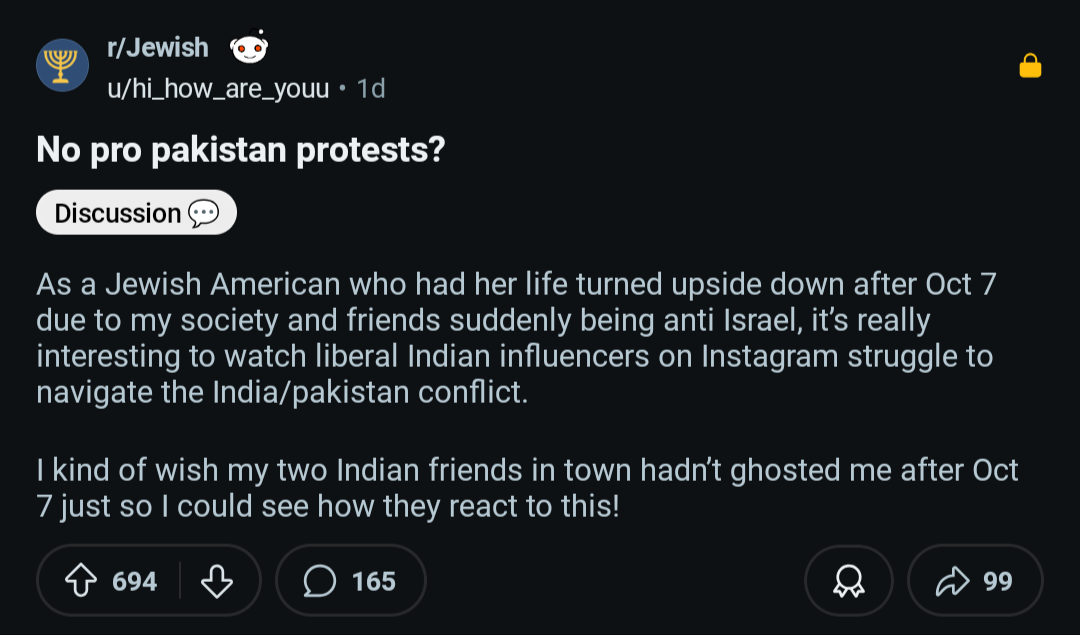Image resolution: width=1080 pixels, height=635 pixels.
Task: Downvote the post with the down arrow
Action: (x=217, y=581)
